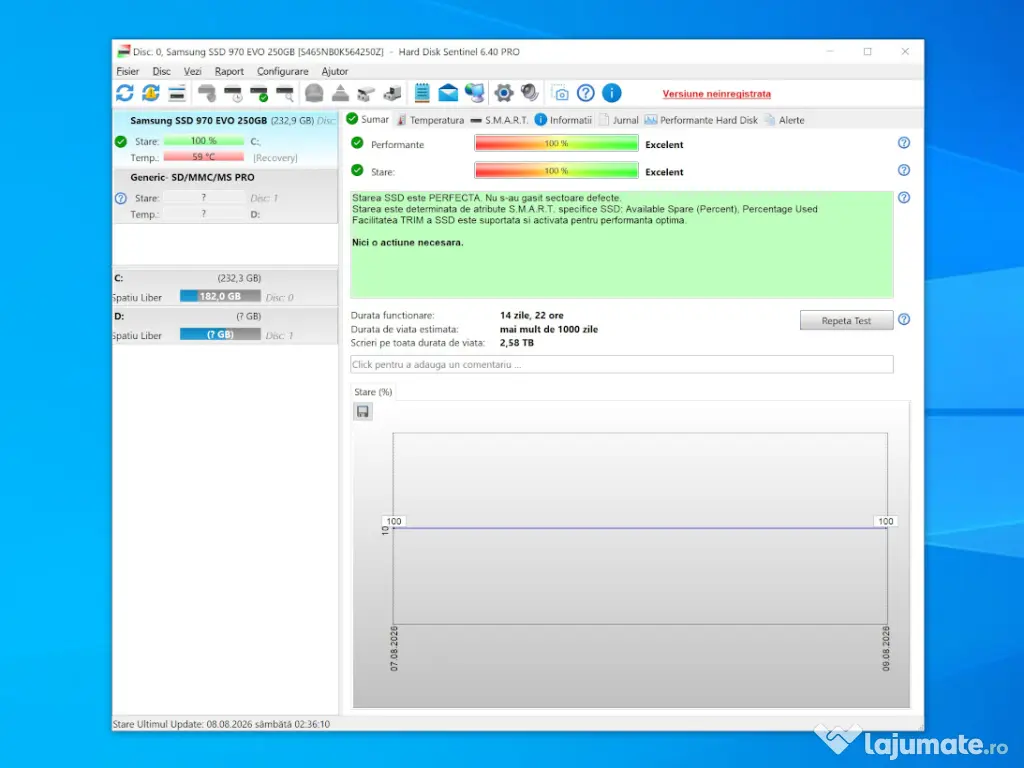Switch to the Sumar tab
This screenshot has width=1024, height=768.
(x=368, y=120)
